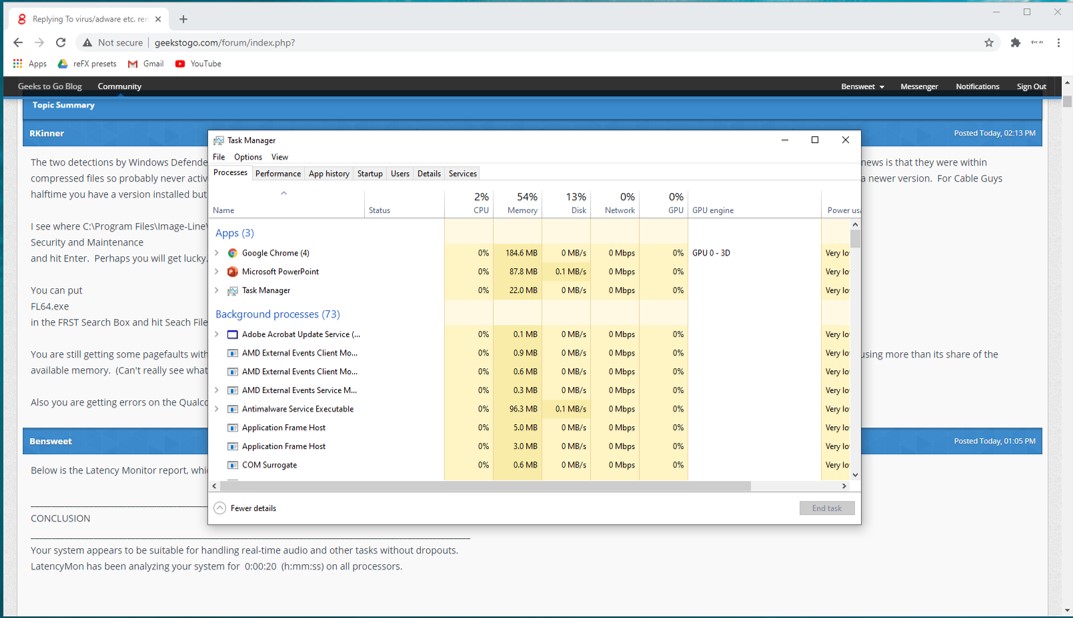Click the Fewer details link
Image resolution: width=1073 pixels, height=618 pixels.
pyautogui.click(x=253, y=508)
